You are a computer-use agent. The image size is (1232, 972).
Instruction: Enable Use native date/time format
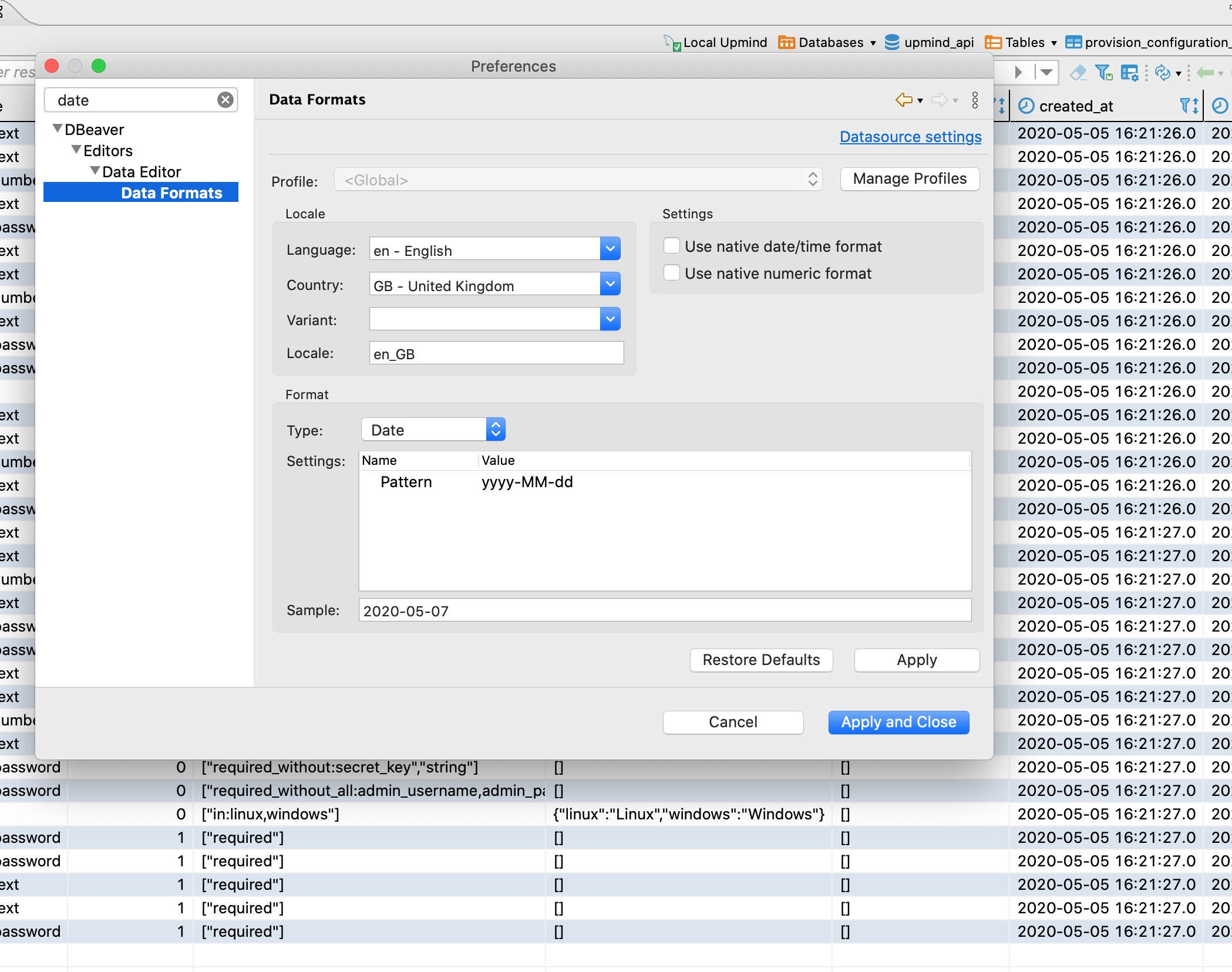click(671, 246)
